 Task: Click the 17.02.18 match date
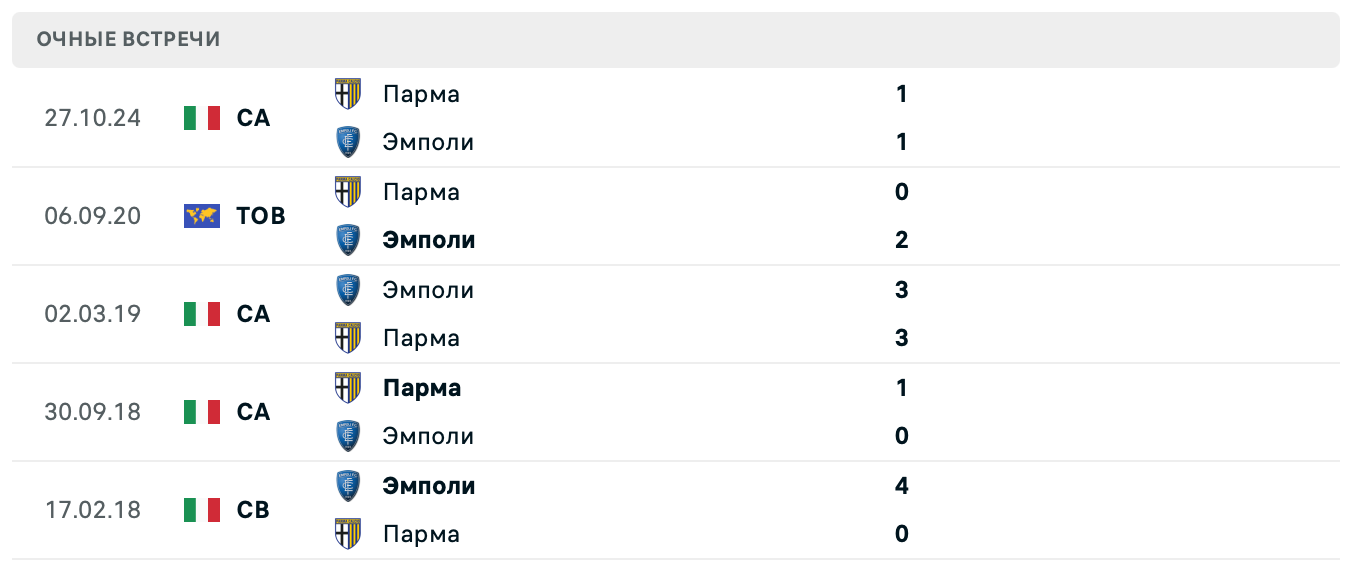[x=93, y=510]
